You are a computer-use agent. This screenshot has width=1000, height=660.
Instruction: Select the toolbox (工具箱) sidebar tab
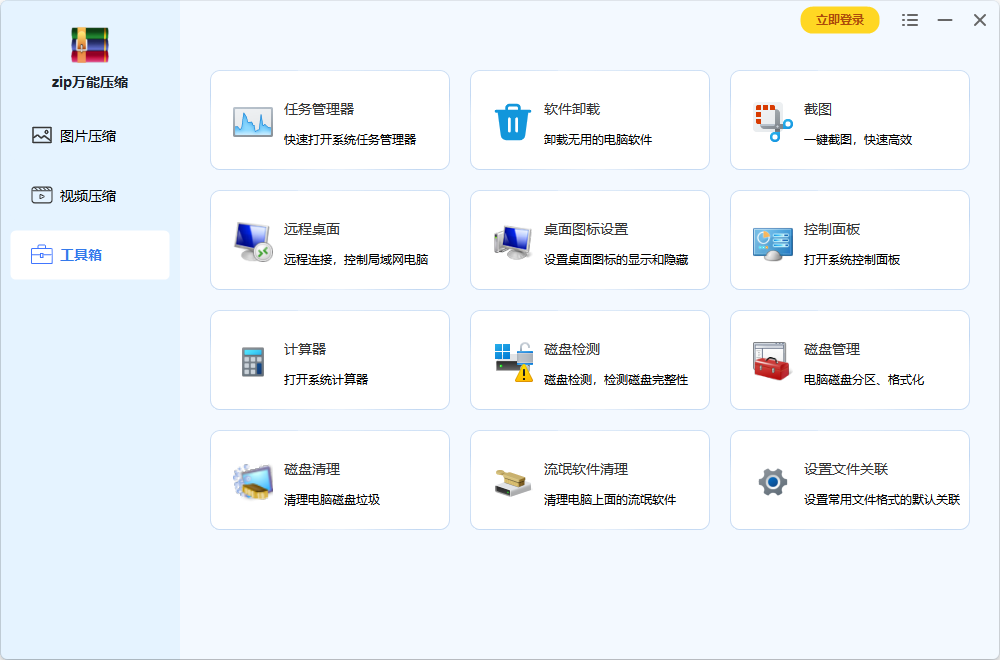click(89, 255)
